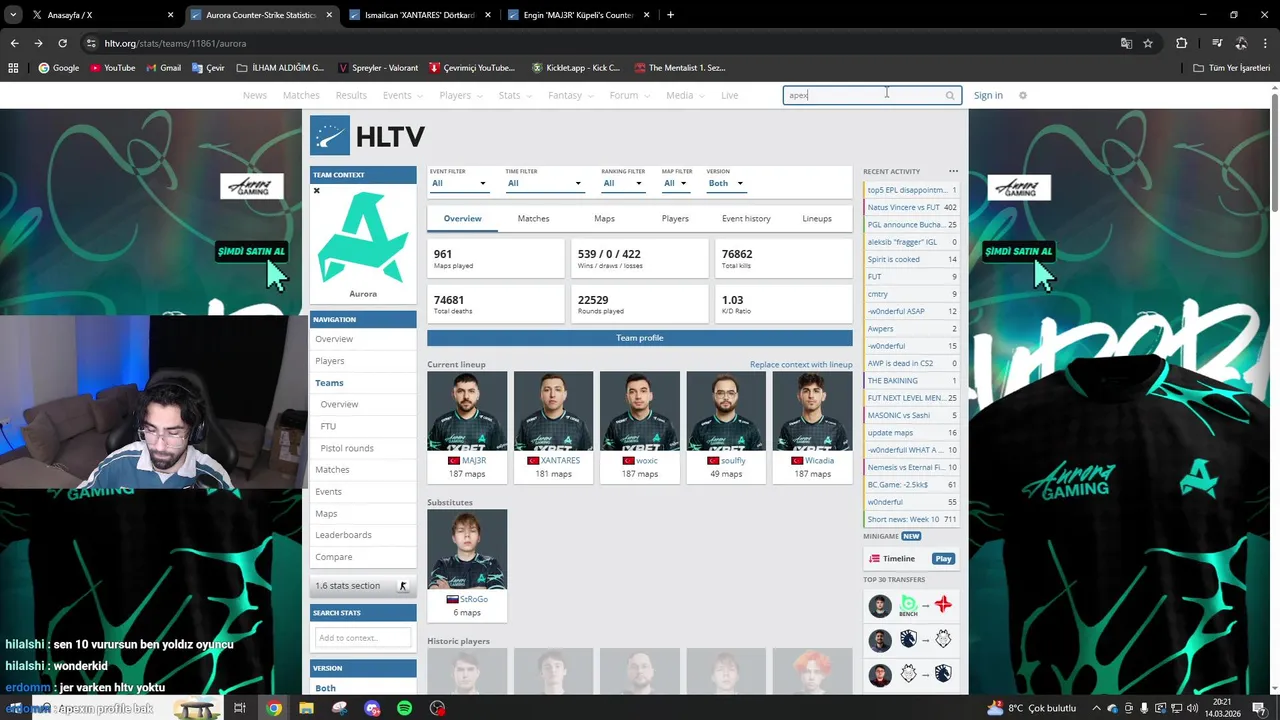1280x720 pixels.
Task: Open the Kicklet.app bookmark
Action: [x=575, y=68]
